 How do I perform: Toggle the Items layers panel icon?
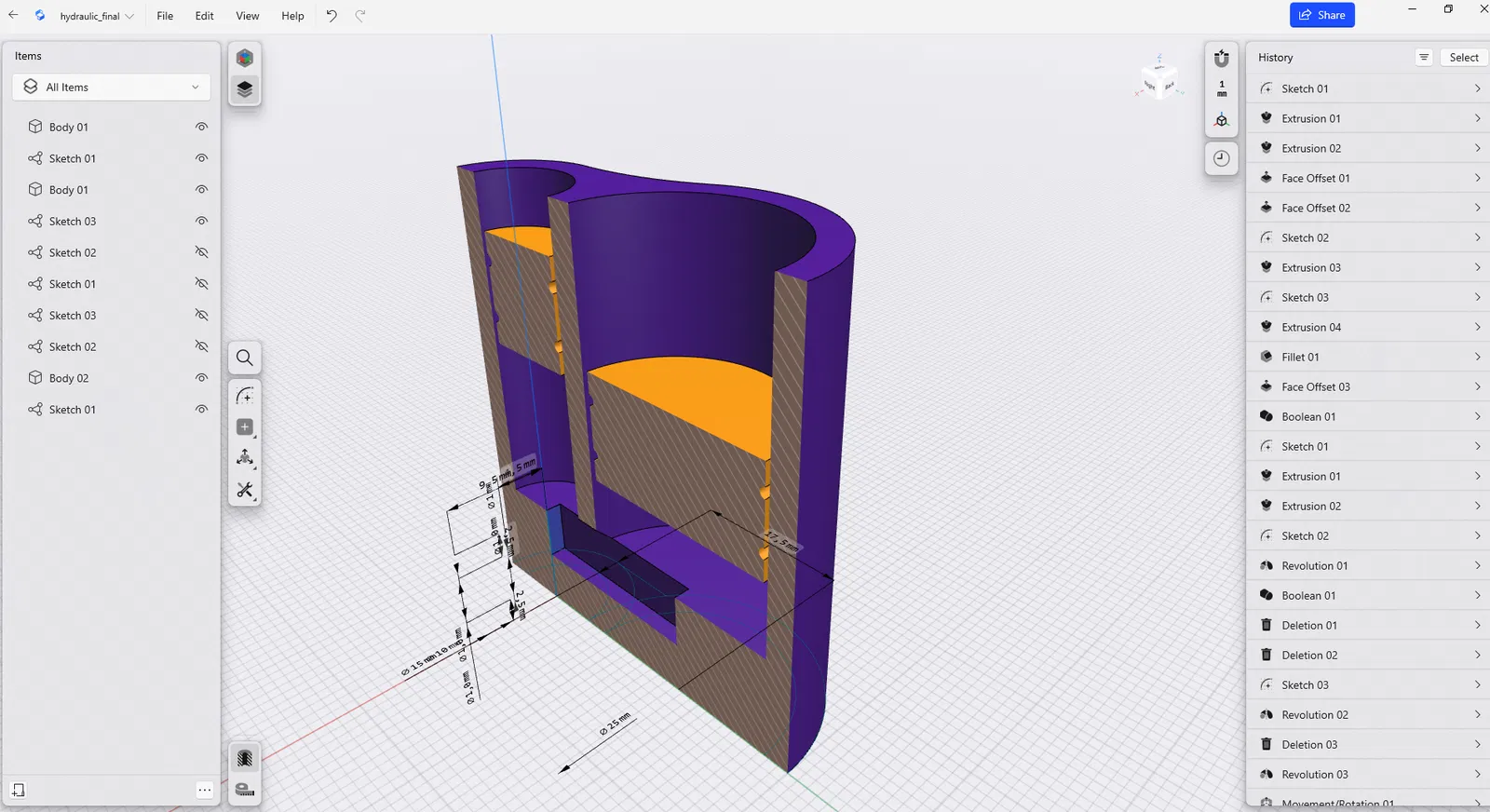[245, 89]
